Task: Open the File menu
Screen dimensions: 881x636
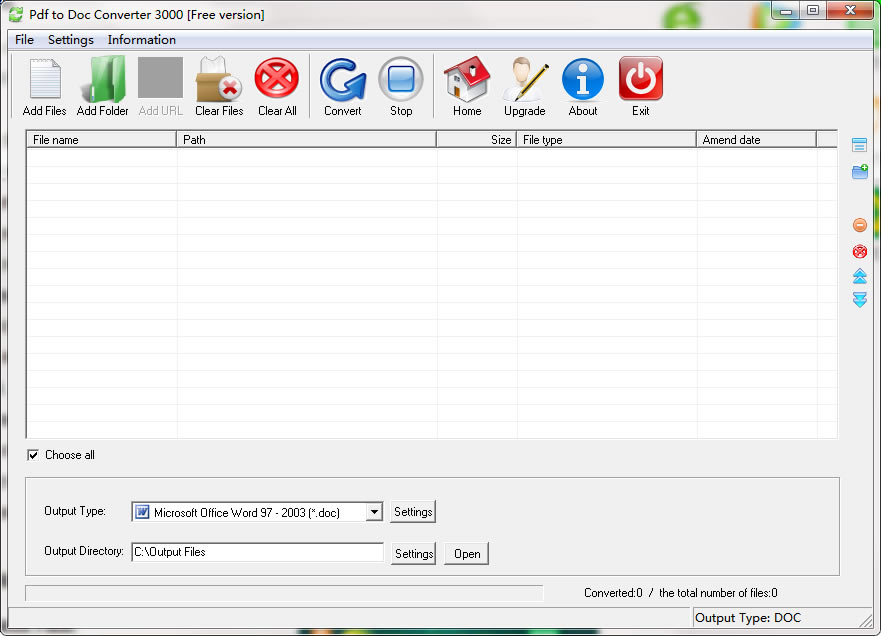Action: (x=23, y=40)
